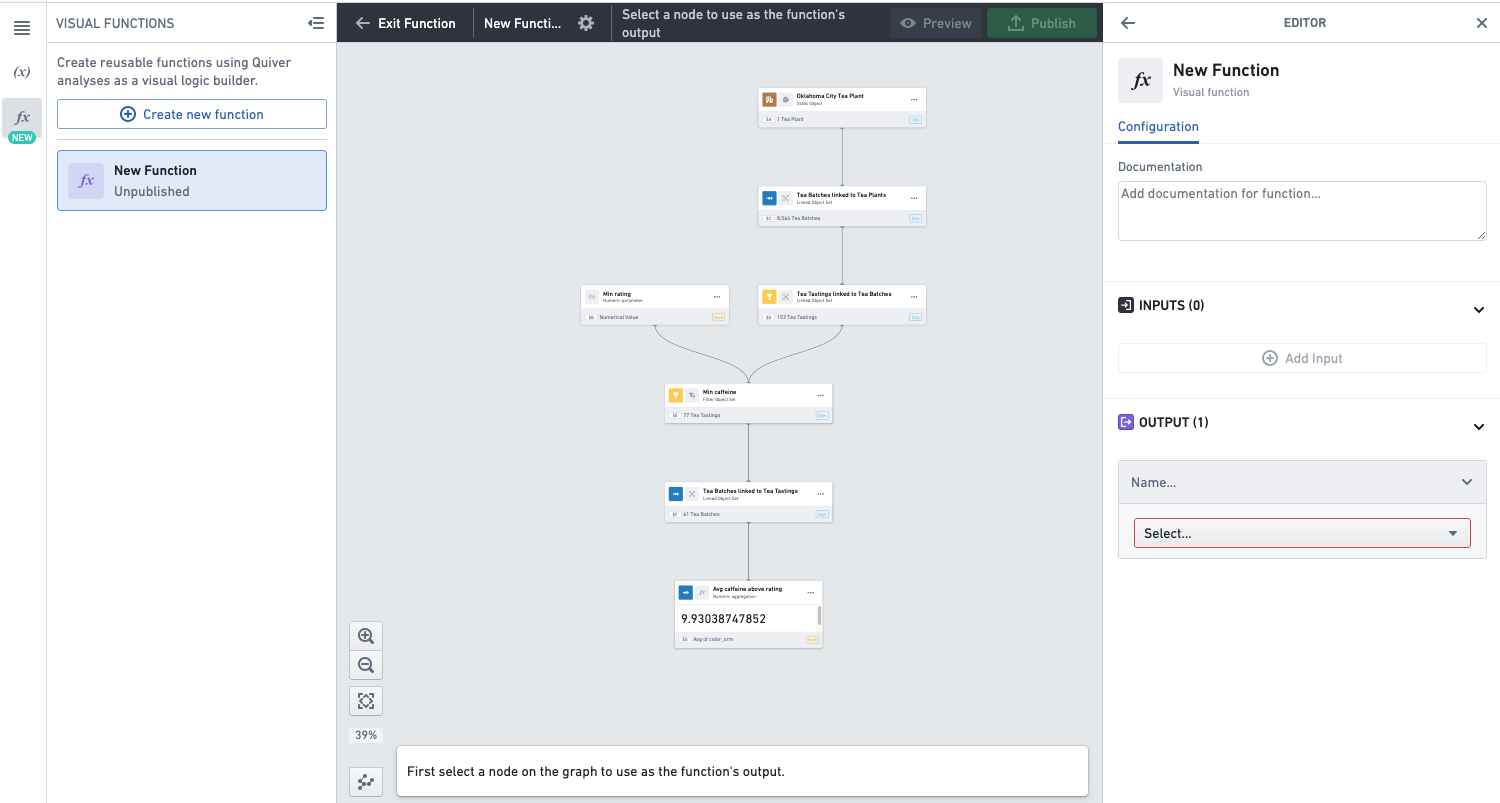The height and width of the screenshot is (803, 1500).
Task: Expand the output Name dropdown
Action: click(x=1302, y=482)
